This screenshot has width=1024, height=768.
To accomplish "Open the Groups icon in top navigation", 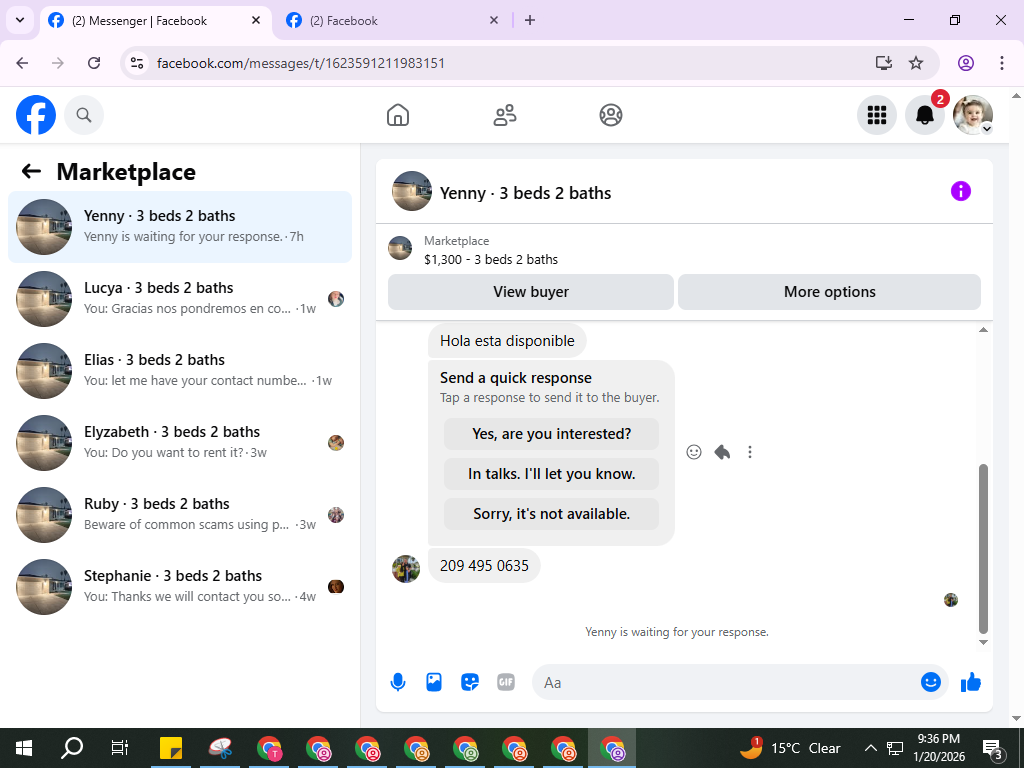I will pos(611,115).
